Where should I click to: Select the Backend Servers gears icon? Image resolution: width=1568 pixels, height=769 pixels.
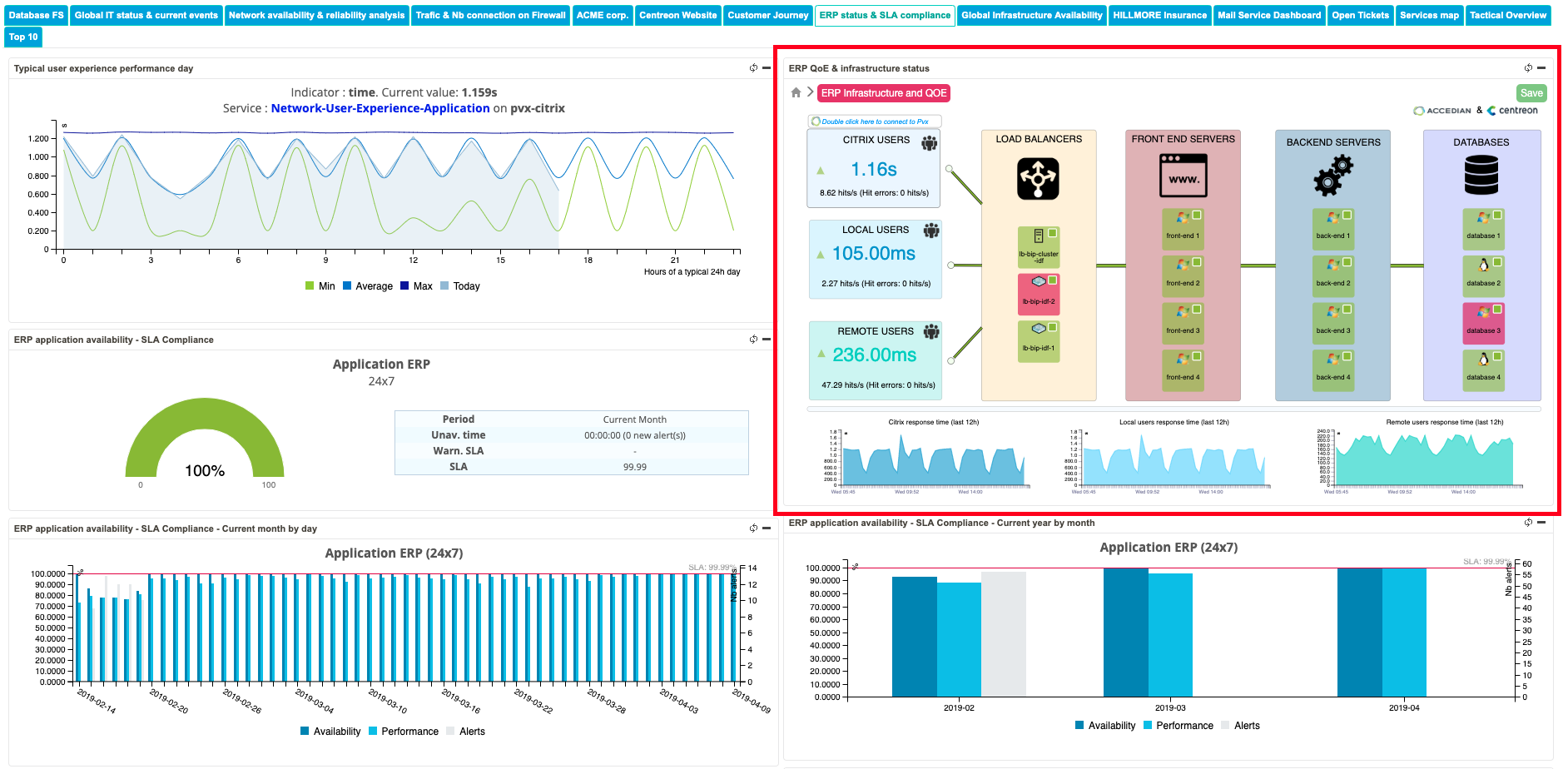1332,177
